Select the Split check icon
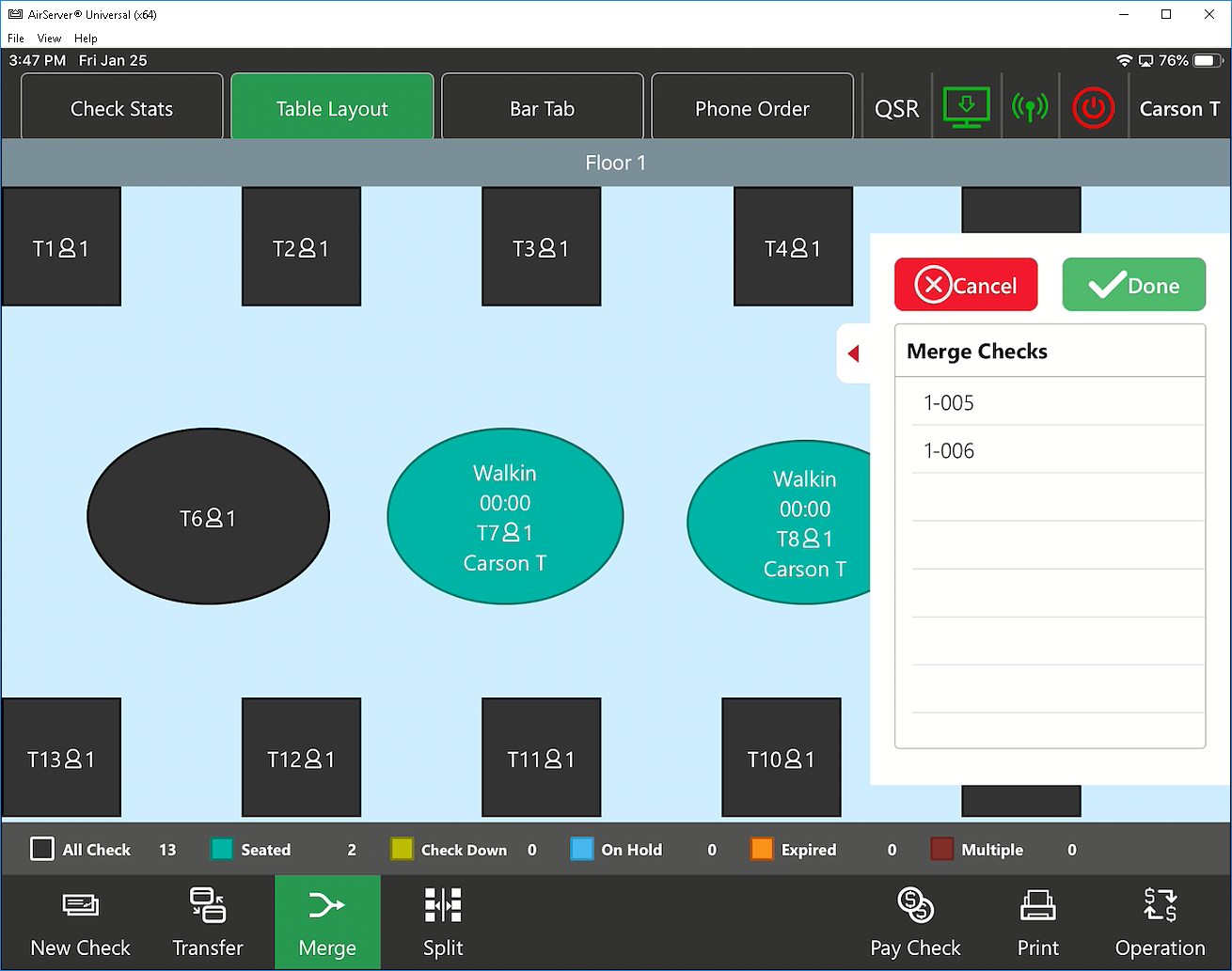1232x971 pixels. tap(443, 906)
